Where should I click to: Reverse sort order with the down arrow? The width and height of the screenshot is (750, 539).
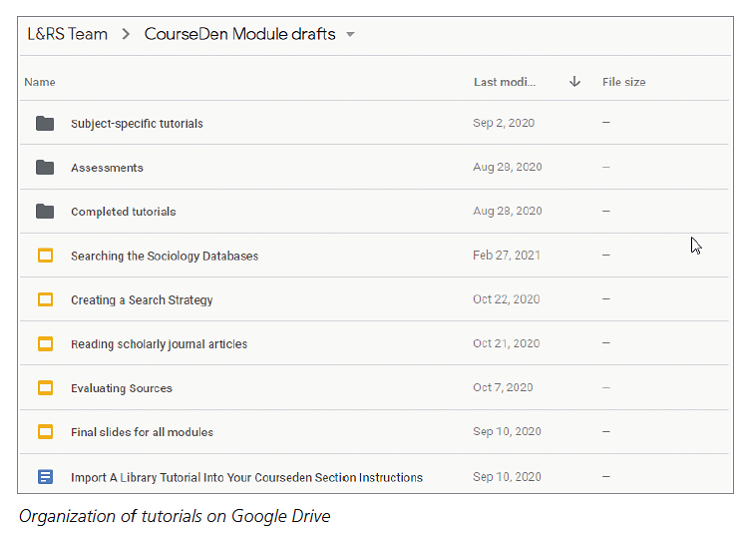(575, 82)
